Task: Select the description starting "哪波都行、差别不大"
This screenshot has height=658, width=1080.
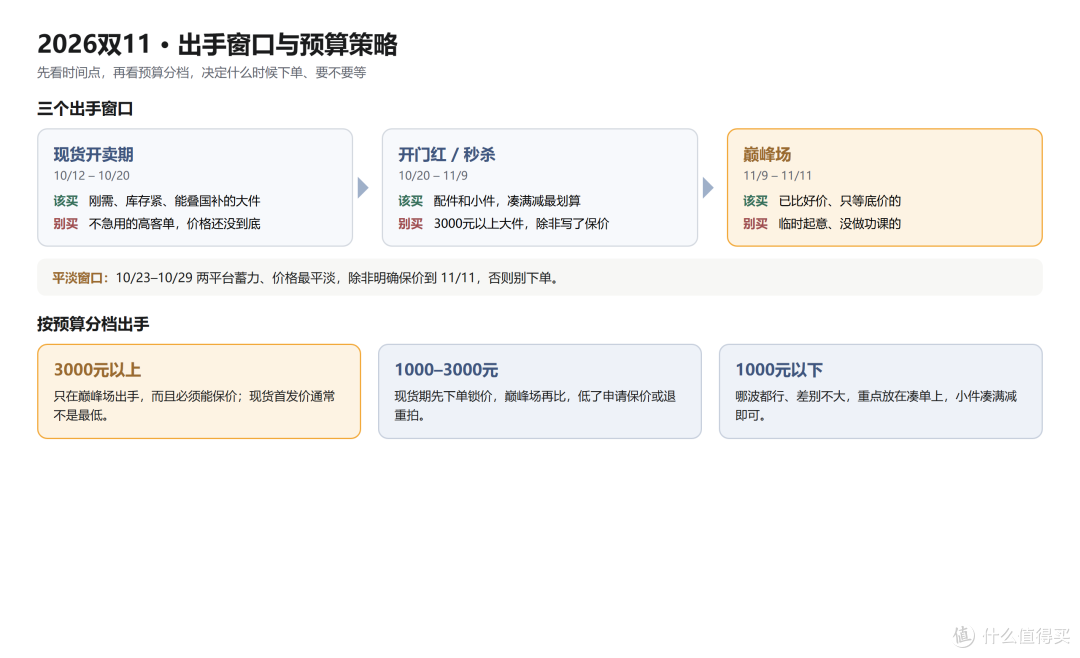Action: pos(876,405)
